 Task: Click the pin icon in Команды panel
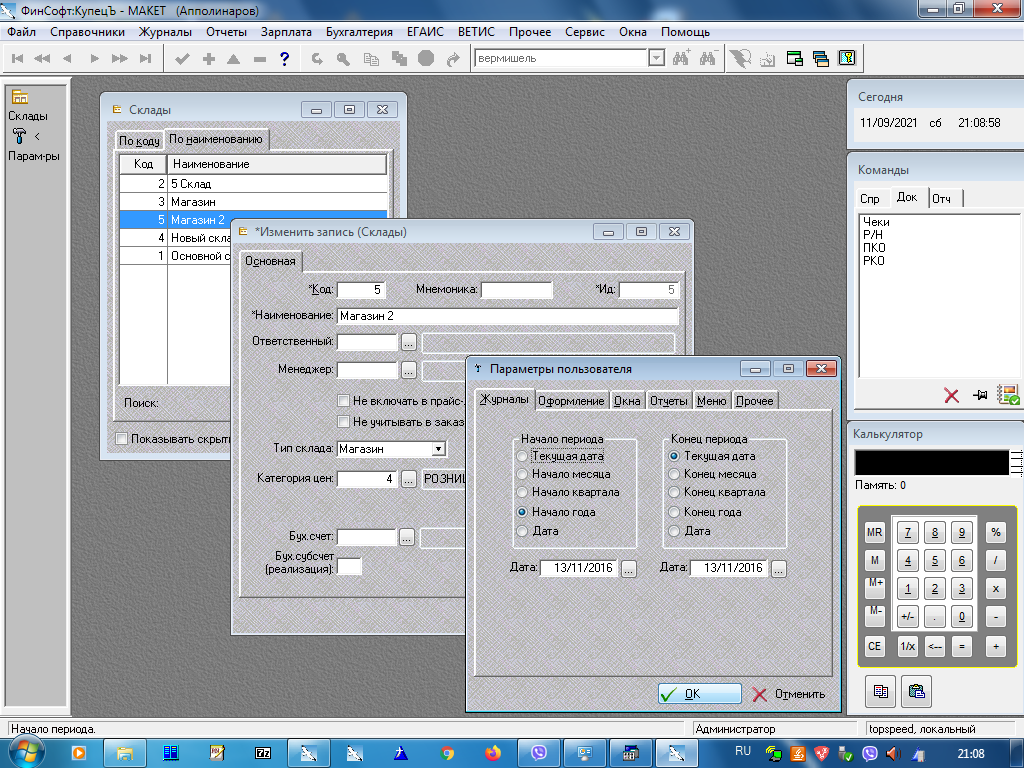pyautogui.click(x=980, y=396)
